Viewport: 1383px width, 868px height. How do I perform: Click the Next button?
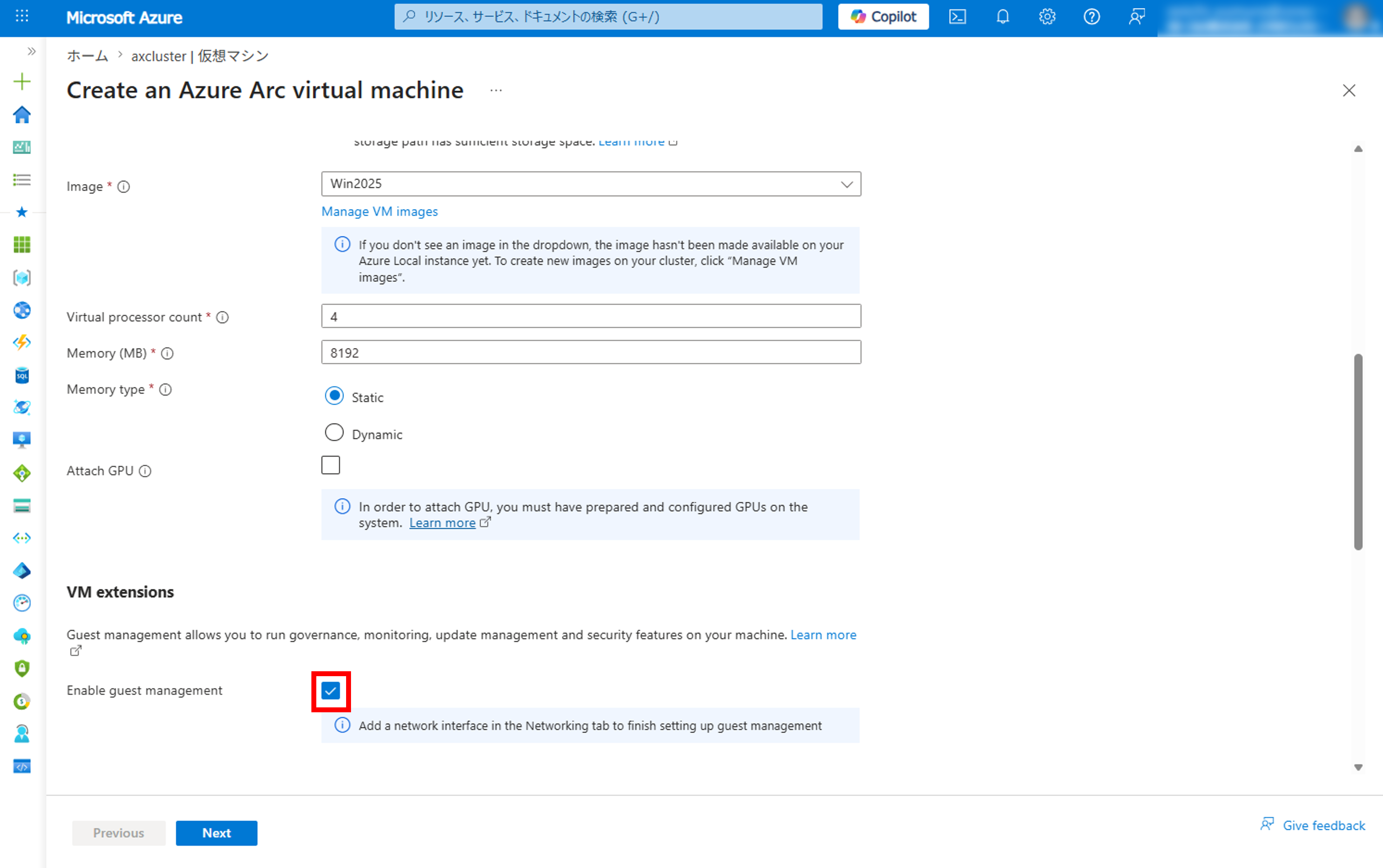click(x=216, y=833)
